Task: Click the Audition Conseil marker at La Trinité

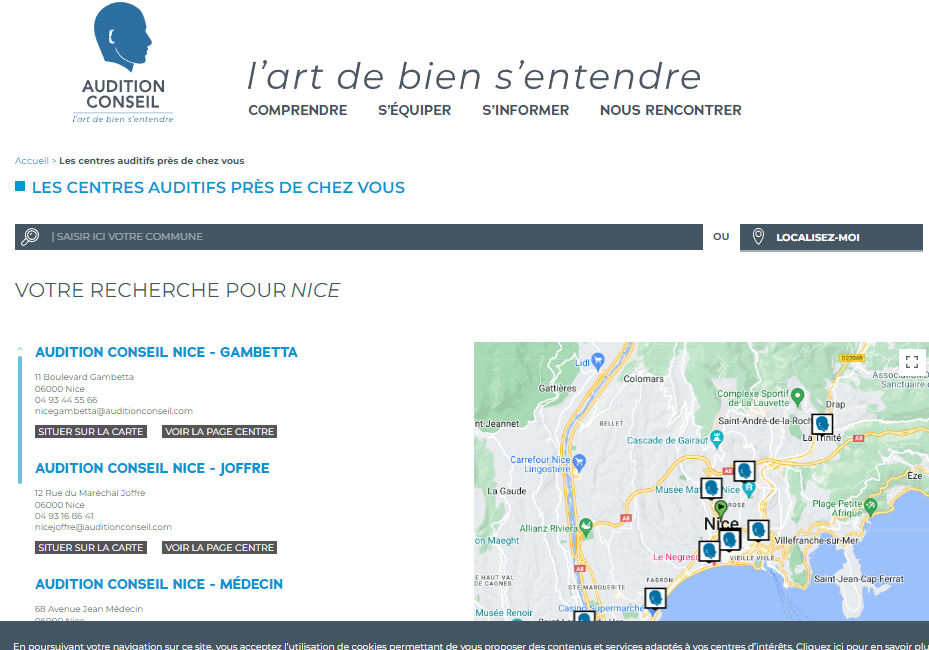Action: point(821,424)
